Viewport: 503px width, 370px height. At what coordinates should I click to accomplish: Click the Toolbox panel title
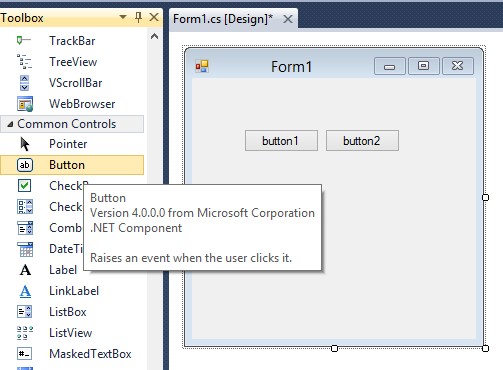click(22, 18)
